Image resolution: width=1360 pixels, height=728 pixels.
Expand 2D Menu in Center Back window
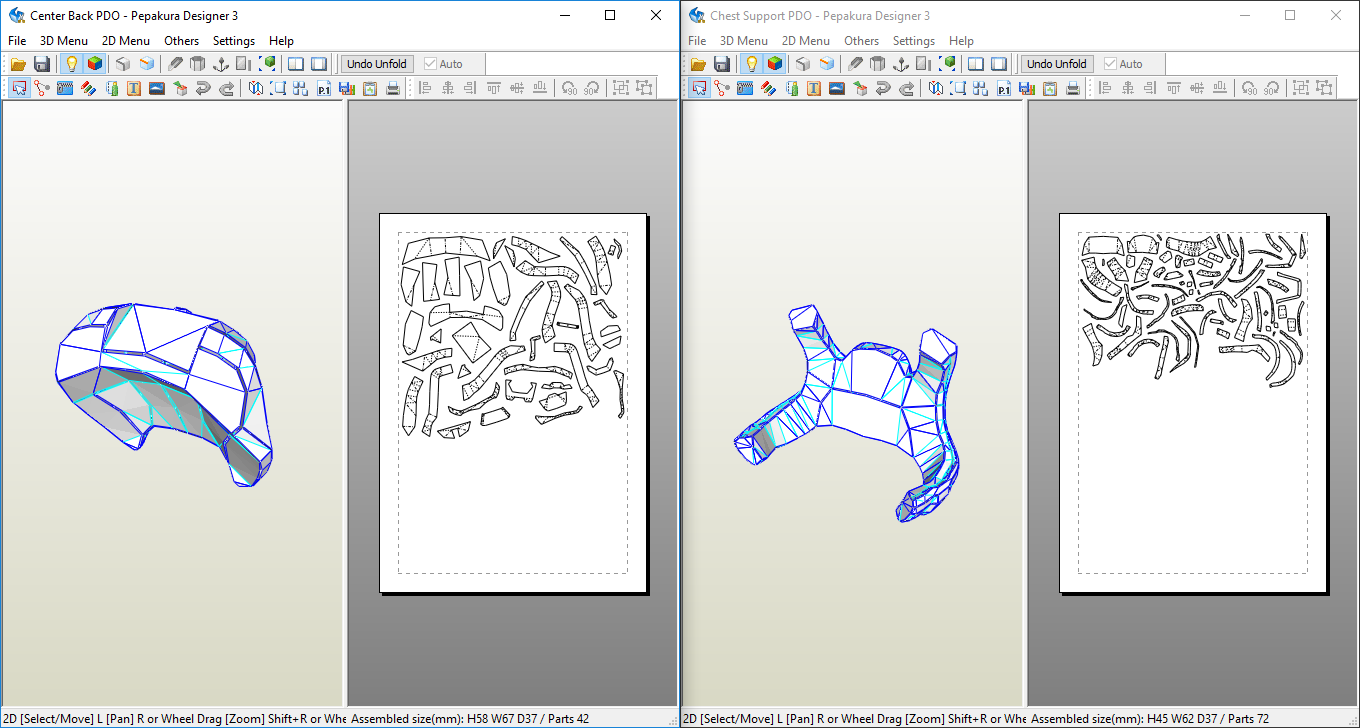click(126, 41)
